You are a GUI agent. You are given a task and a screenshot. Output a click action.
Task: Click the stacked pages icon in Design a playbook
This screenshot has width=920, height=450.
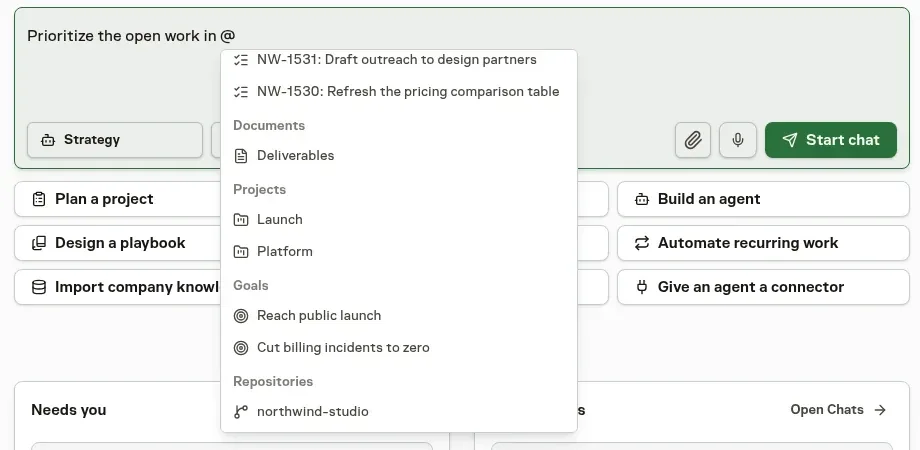pos(39,243)
